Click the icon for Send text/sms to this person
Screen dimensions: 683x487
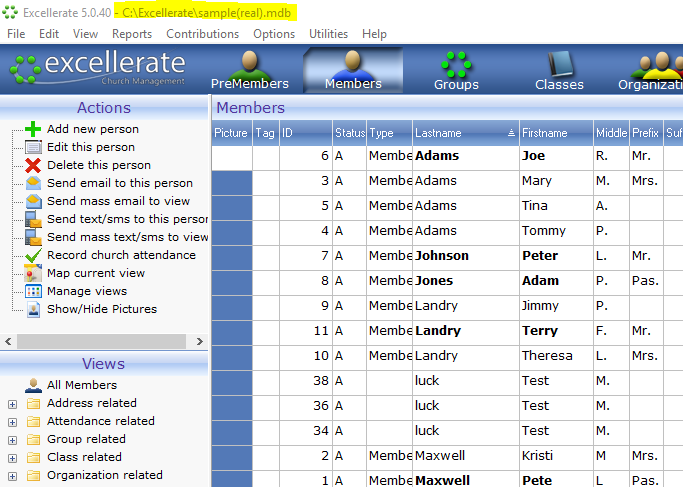pyautogui.click(x=33, y=219)
